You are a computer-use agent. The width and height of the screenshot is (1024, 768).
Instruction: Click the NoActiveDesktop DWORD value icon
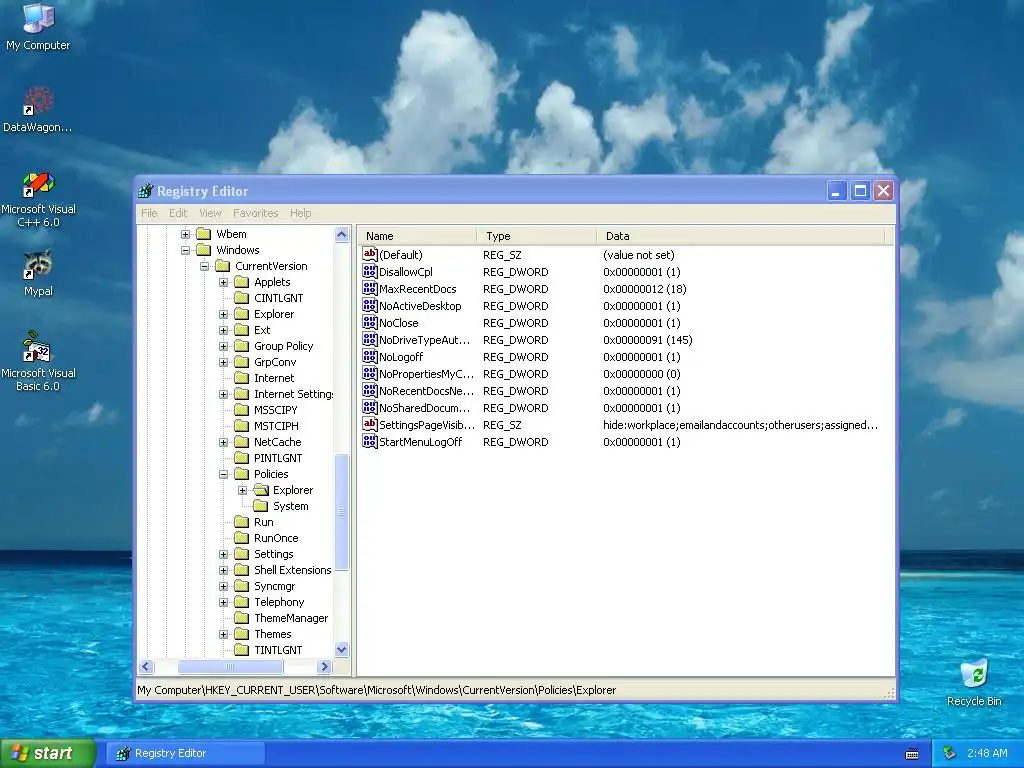pos(370,306)
